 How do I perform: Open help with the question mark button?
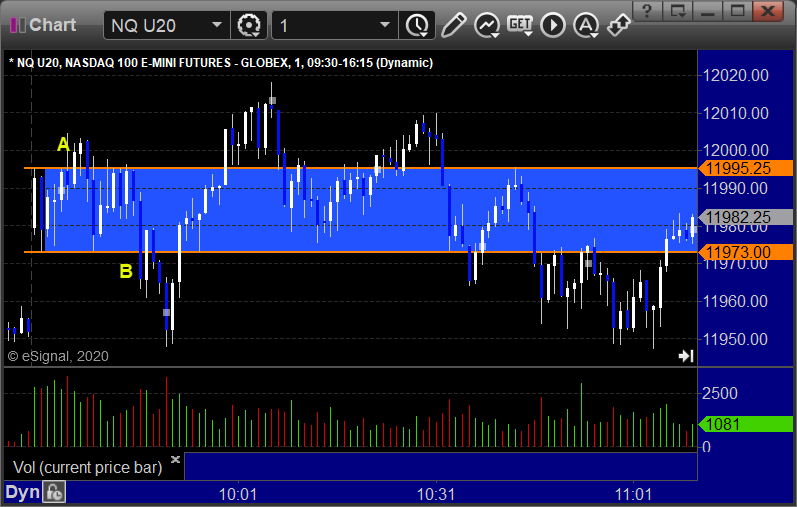point(647,11)
